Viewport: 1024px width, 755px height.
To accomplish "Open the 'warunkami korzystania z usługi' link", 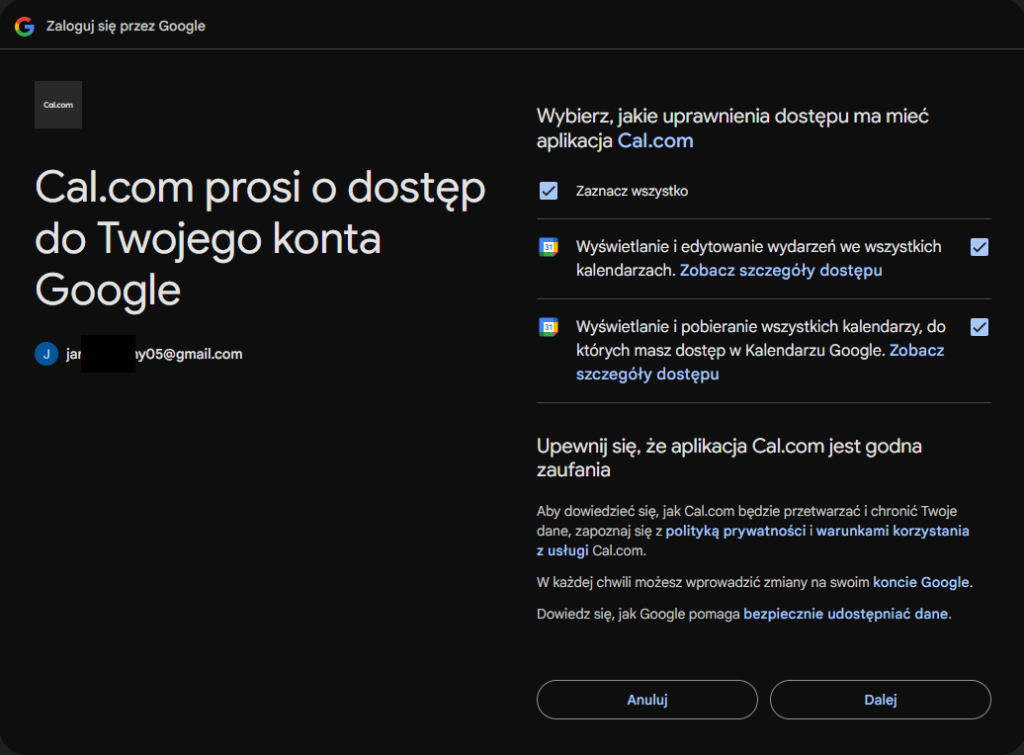I will pos(753,541).
